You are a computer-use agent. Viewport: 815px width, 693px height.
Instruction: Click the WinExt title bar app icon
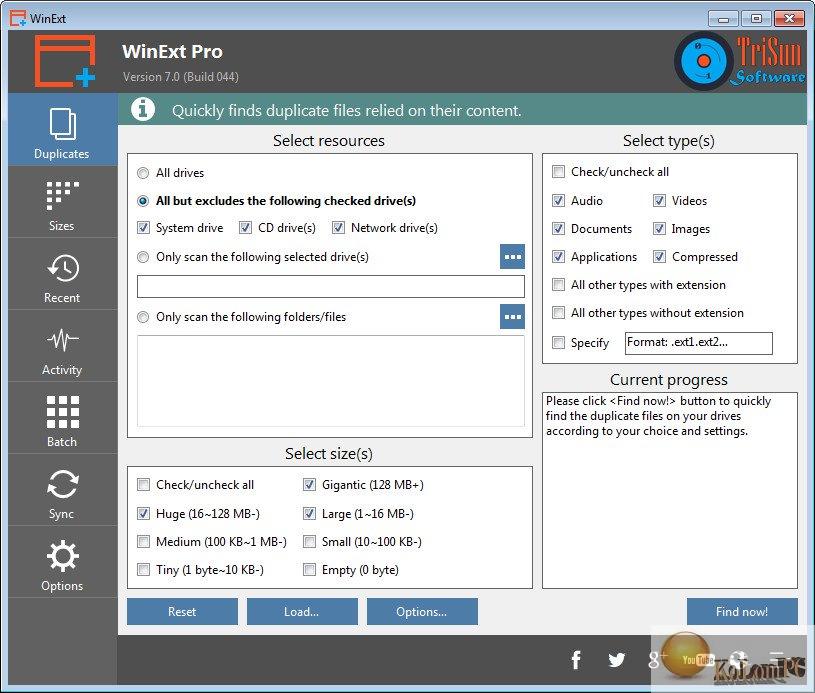[18, 18]
